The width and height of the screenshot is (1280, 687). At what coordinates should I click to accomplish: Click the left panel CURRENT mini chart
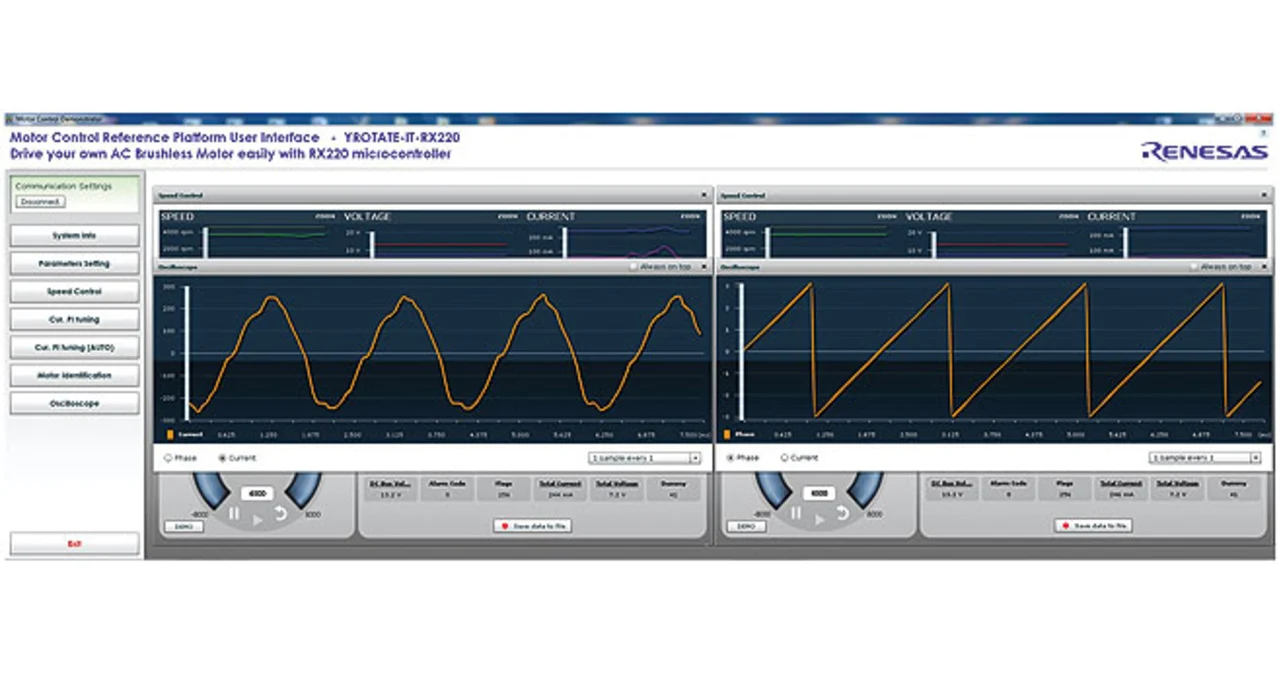coord(615,235)
